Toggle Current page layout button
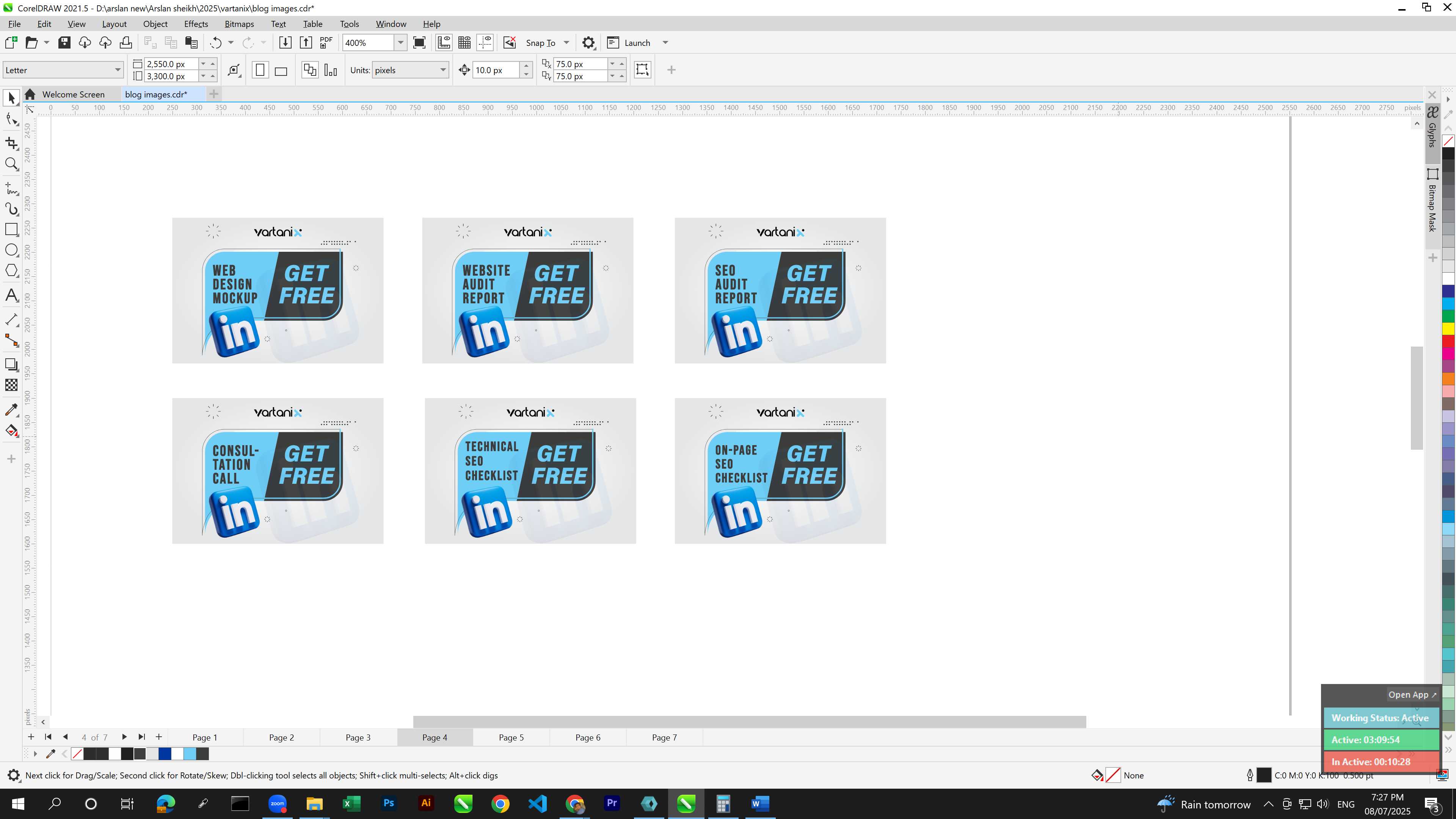Screen dimensions: 1456x819 tap(331, 70)
